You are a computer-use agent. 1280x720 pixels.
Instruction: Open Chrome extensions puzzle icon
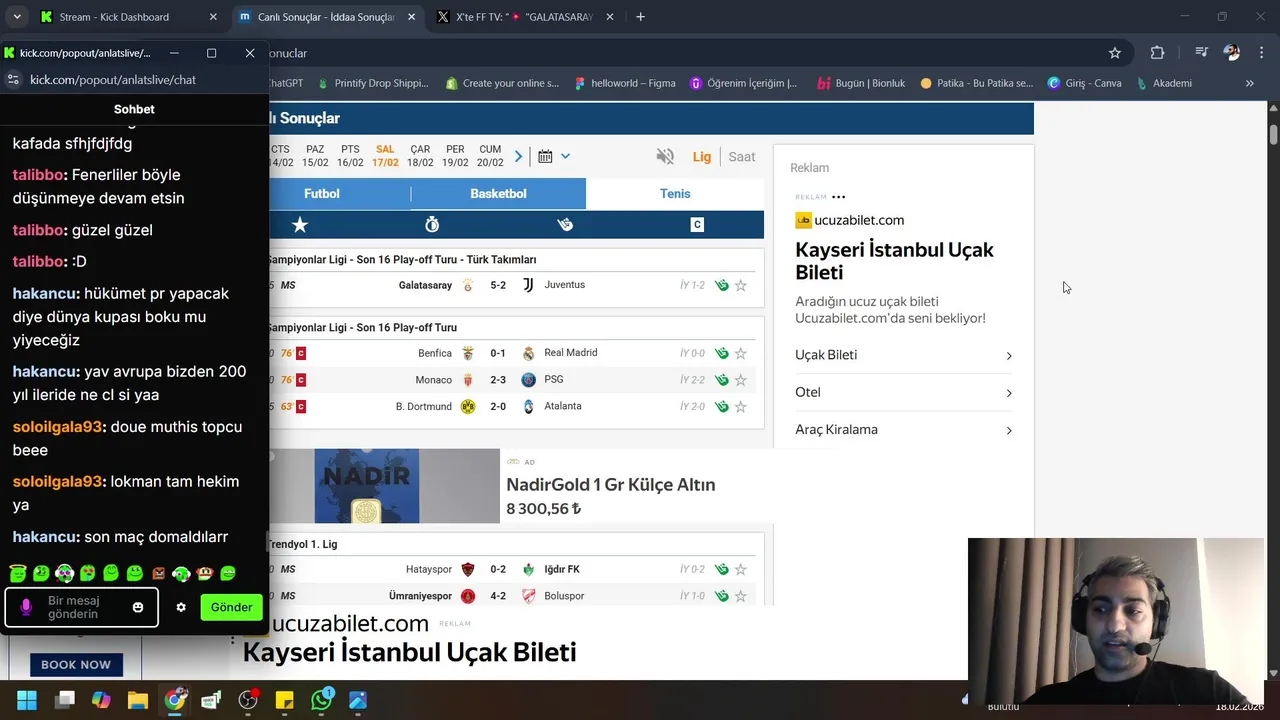(1157, 53)
